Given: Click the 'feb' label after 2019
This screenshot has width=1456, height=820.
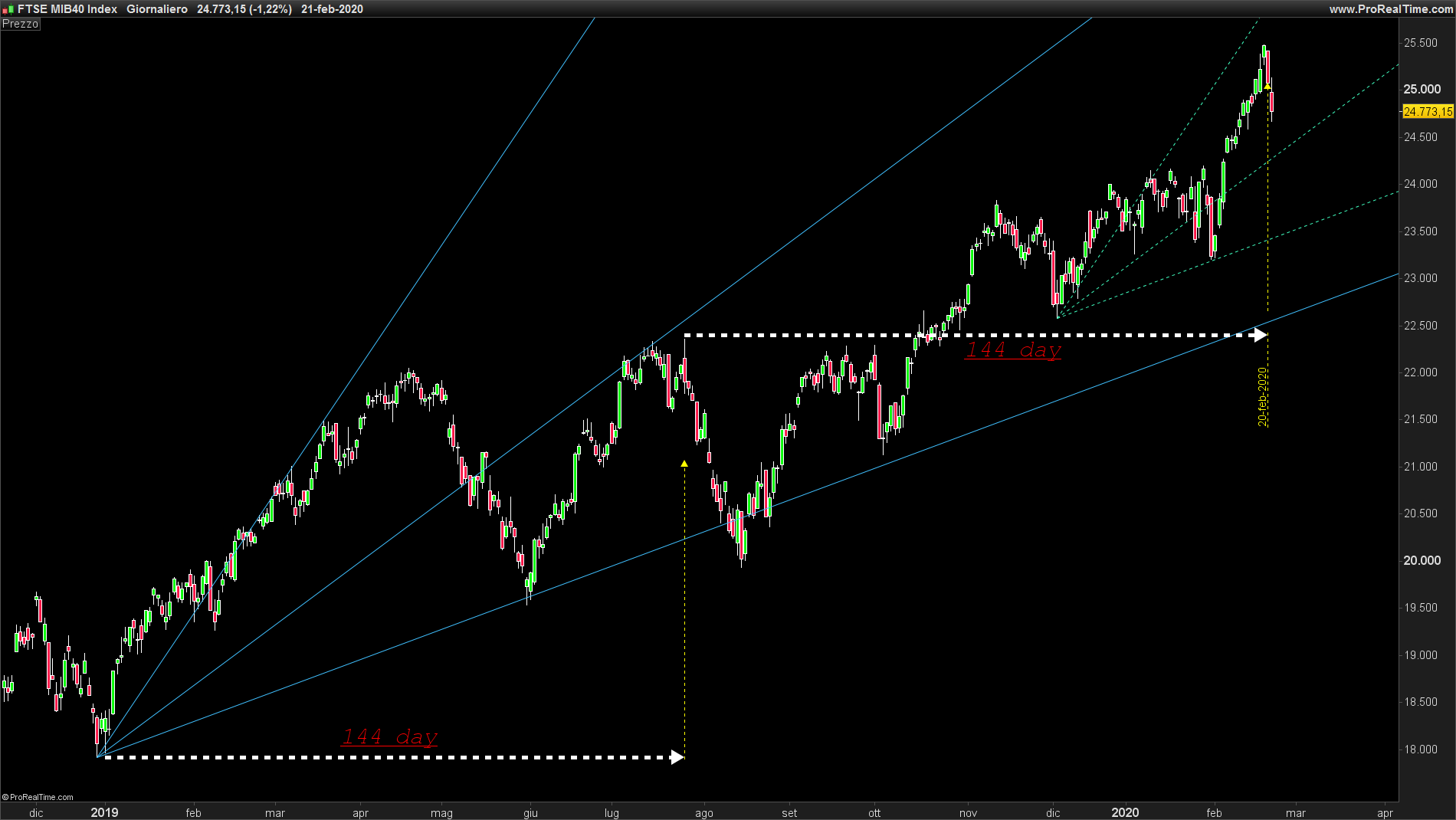Looking at the screenshot, I should tap(193, 813).
